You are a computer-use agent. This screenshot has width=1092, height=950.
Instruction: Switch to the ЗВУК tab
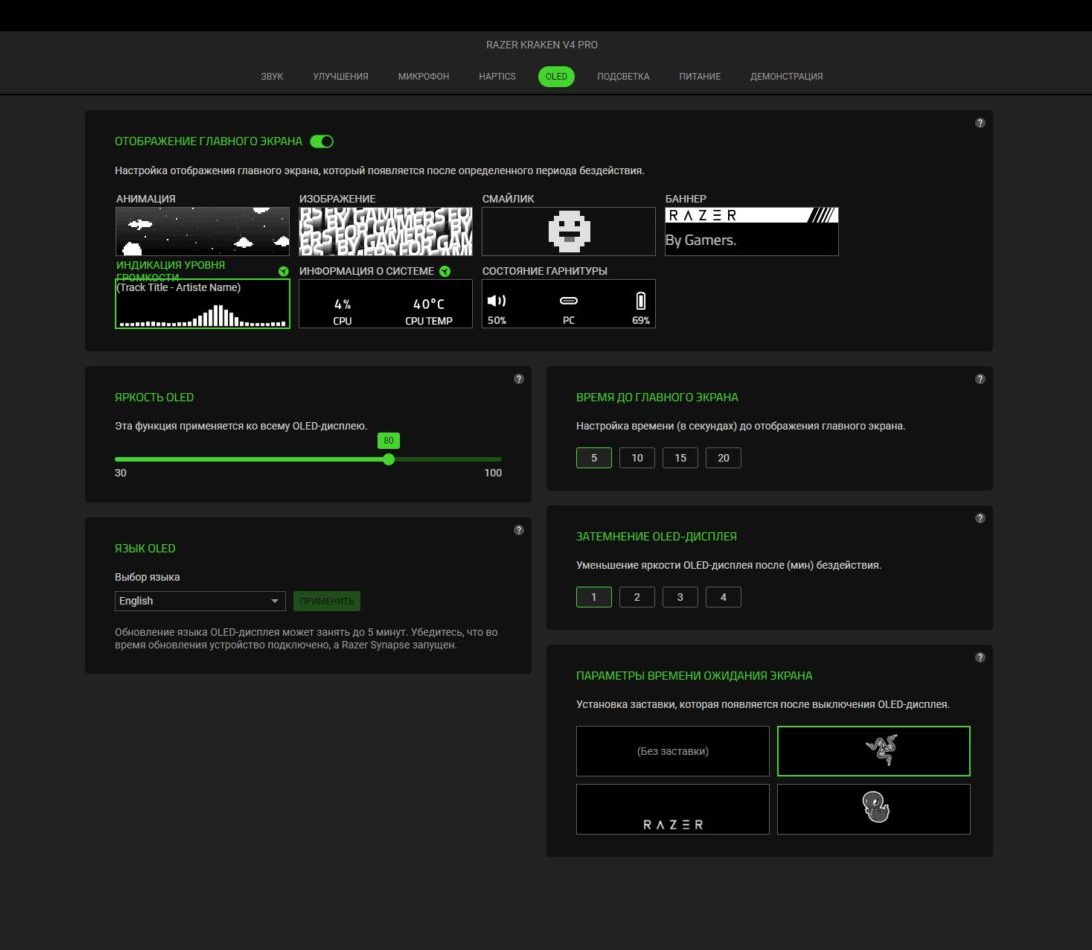(272, 77)
